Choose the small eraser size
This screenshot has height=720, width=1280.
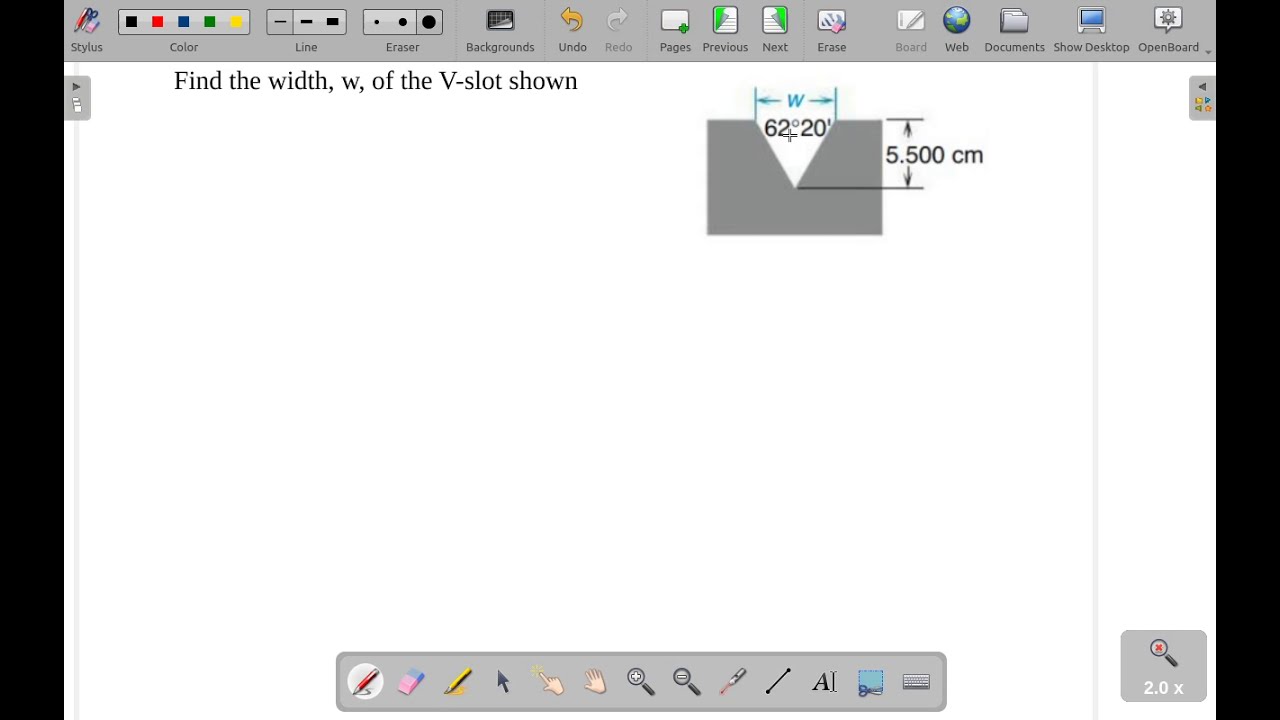377,22
